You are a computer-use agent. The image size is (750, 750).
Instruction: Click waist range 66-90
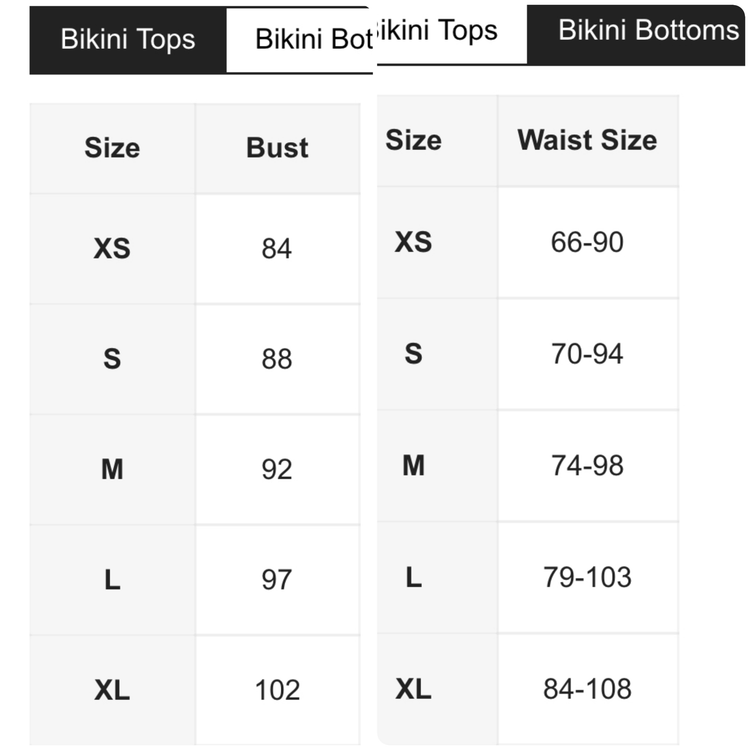tap(587, 242)
